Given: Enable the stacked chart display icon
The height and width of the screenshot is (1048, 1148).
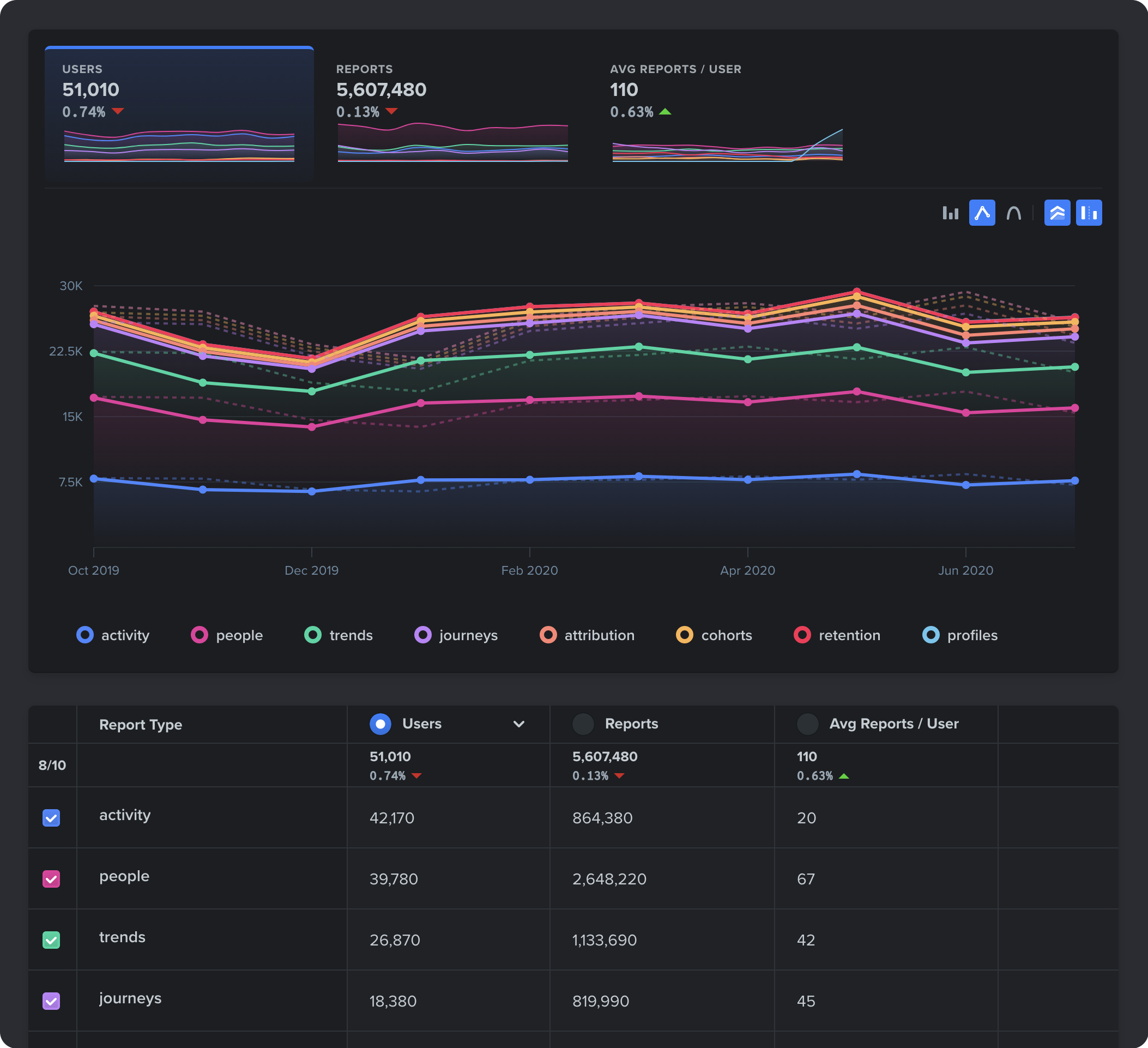Looking at the screenshot, I should (x=1057, y=213).
